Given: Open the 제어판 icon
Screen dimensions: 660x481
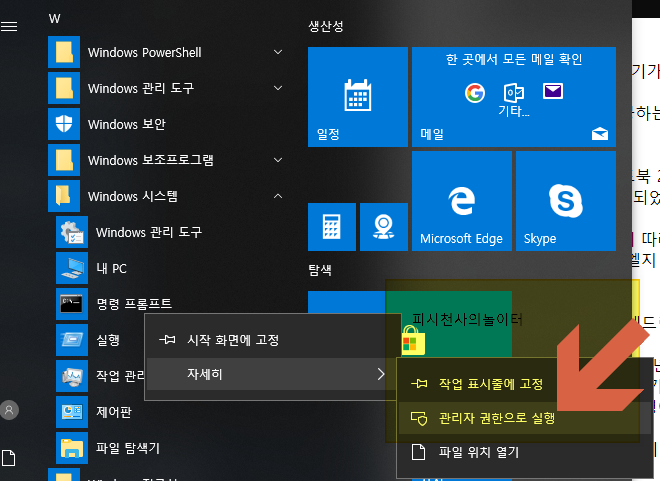Looking at the screenshot, I should [x=72, y=412].
